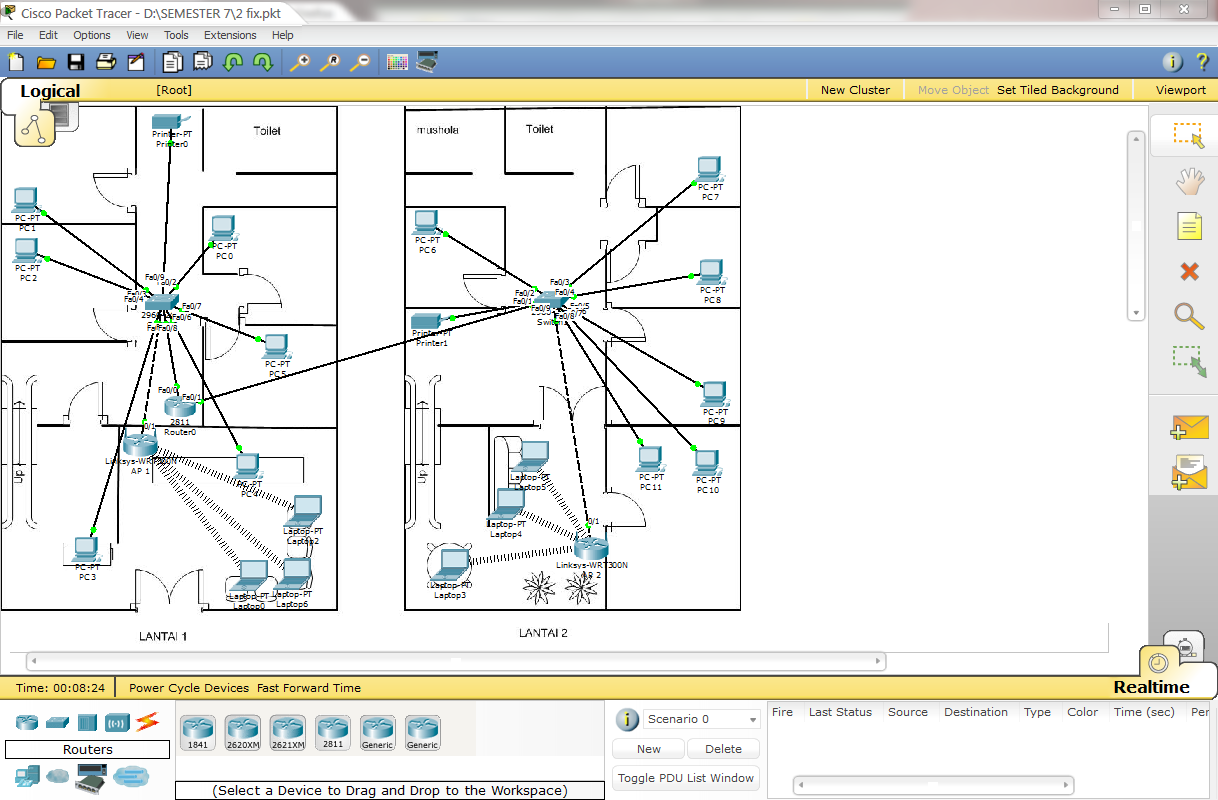Open the Extensions menu
The height and width of the screenshot is (800, 1218).
click(229, 34)
